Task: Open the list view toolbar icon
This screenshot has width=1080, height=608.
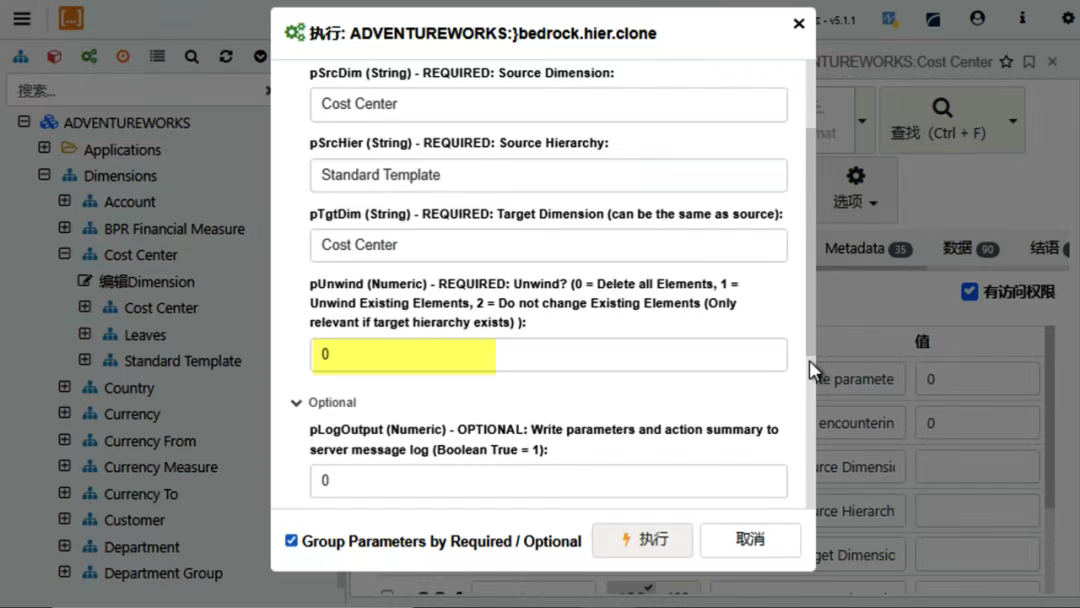Action: (x=157, y=56)
